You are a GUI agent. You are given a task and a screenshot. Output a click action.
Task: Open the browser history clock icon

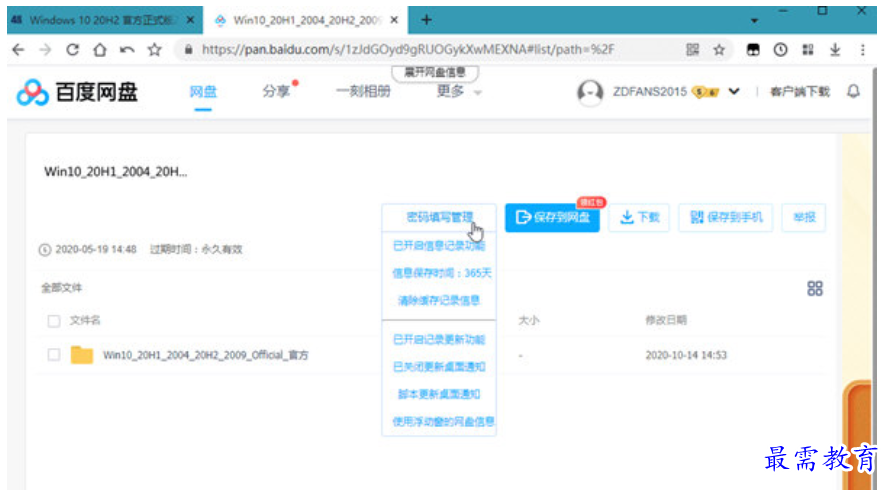point(780,50)
